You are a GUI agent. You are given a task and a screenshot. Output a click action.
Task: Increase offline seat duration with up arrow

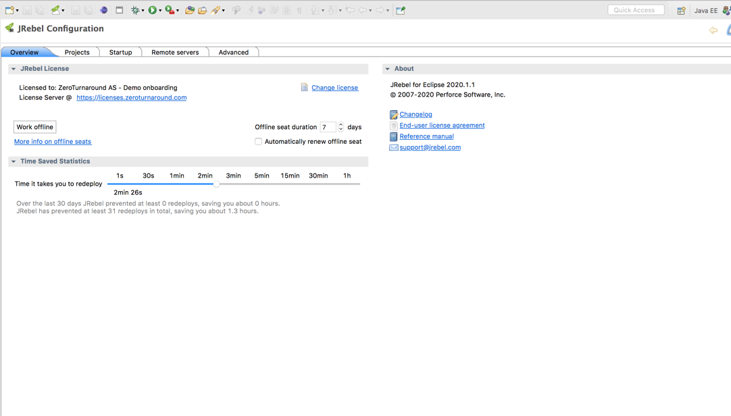click(341, 124)
